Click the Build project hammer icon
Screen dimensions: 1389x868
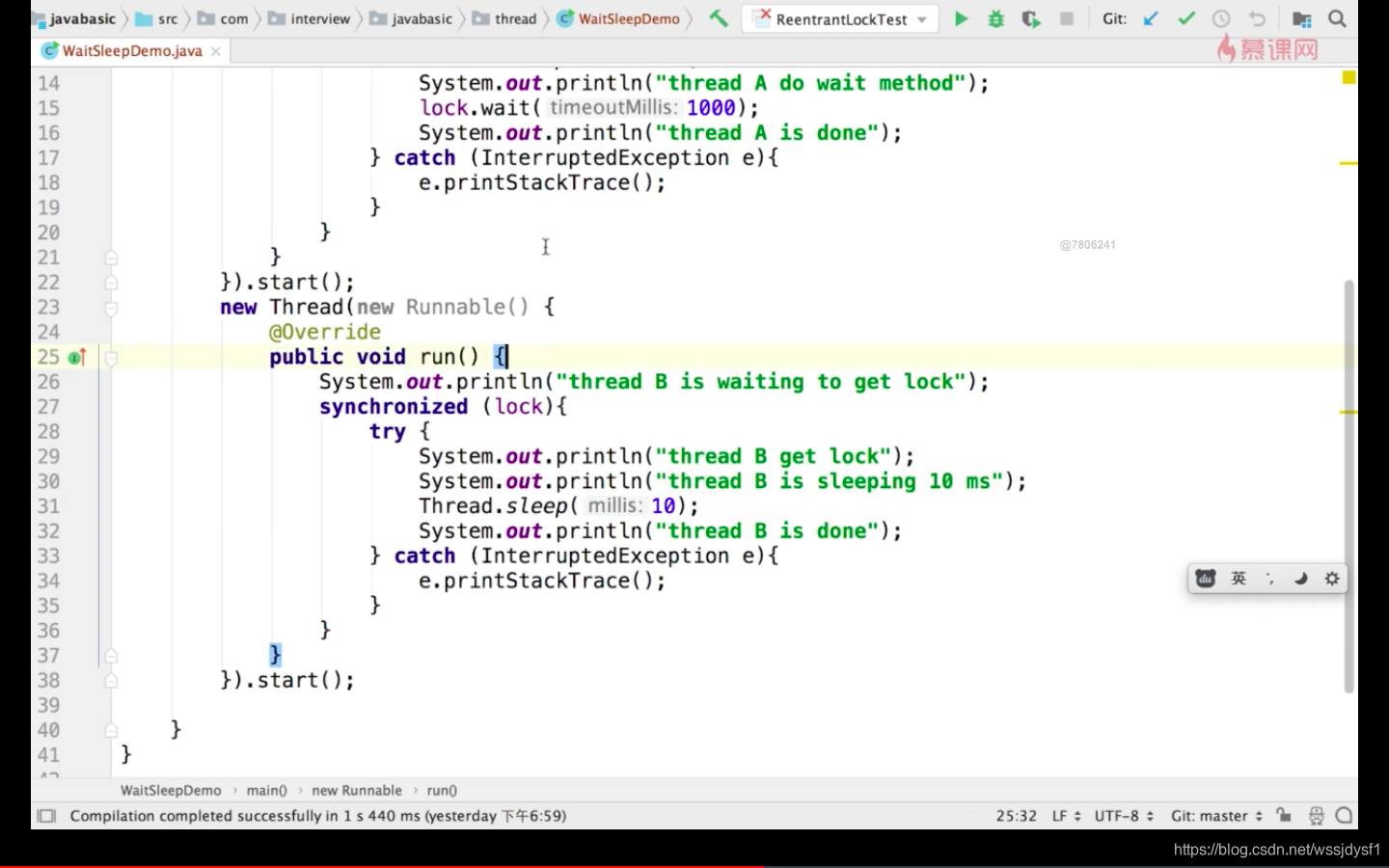pos(719,18)
